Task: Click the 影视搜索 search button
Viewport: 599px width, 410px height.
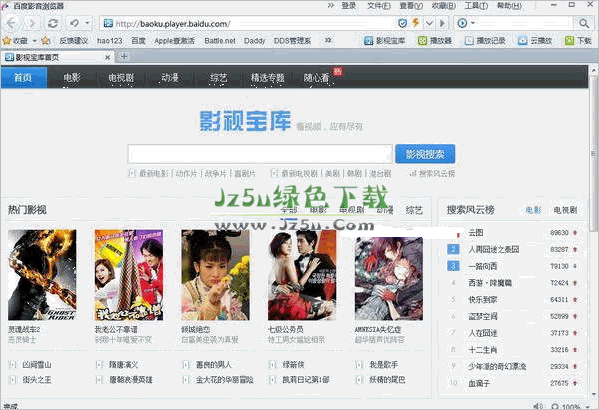Action: point(425,154)
